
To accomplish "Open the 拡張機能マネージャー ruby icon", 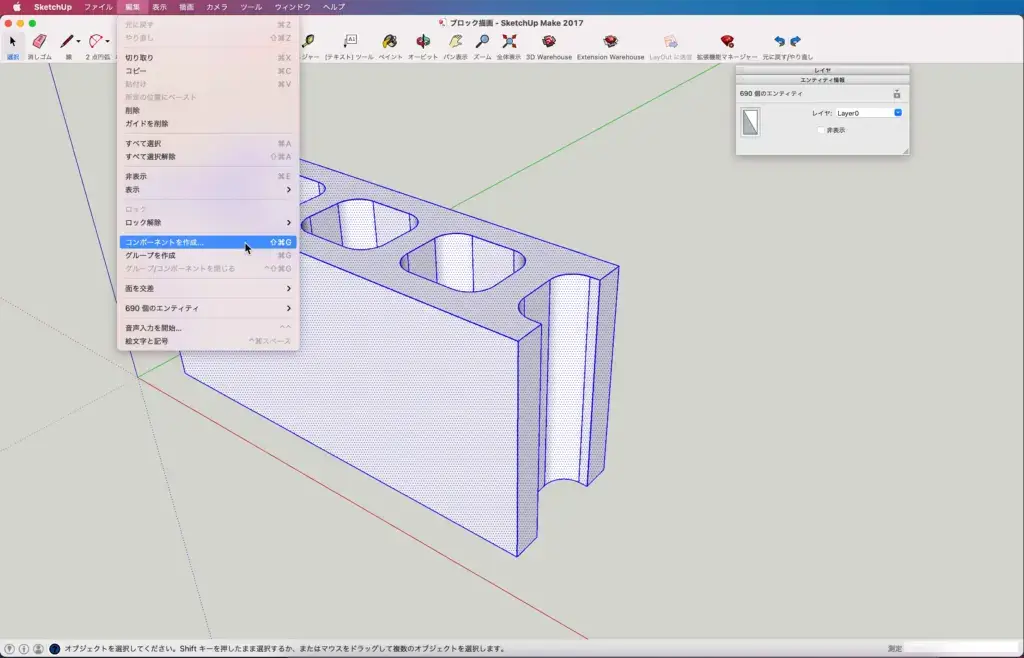I will [727, 42].
